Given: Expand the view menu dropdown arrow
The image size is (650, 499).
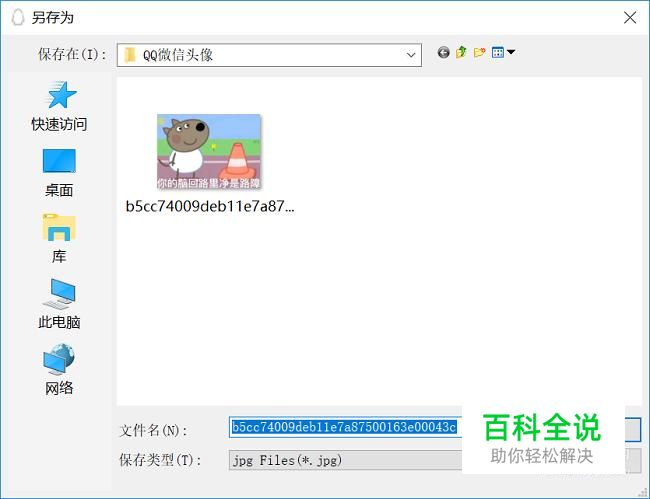Looking at the screenshot, I should 511,52.
